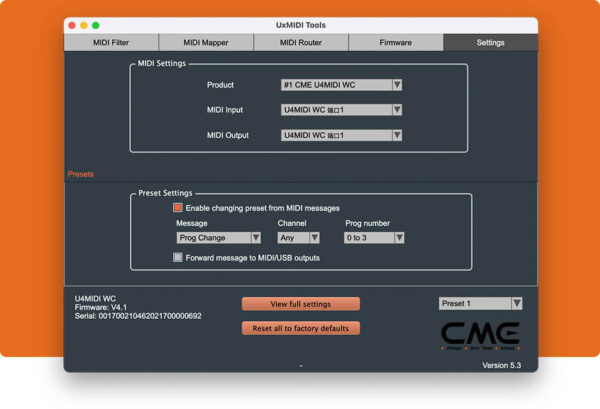Click the UxMIDI Tools window title
Image resolution: width=600 pixels, height=409 pixels.
point(301,25)
